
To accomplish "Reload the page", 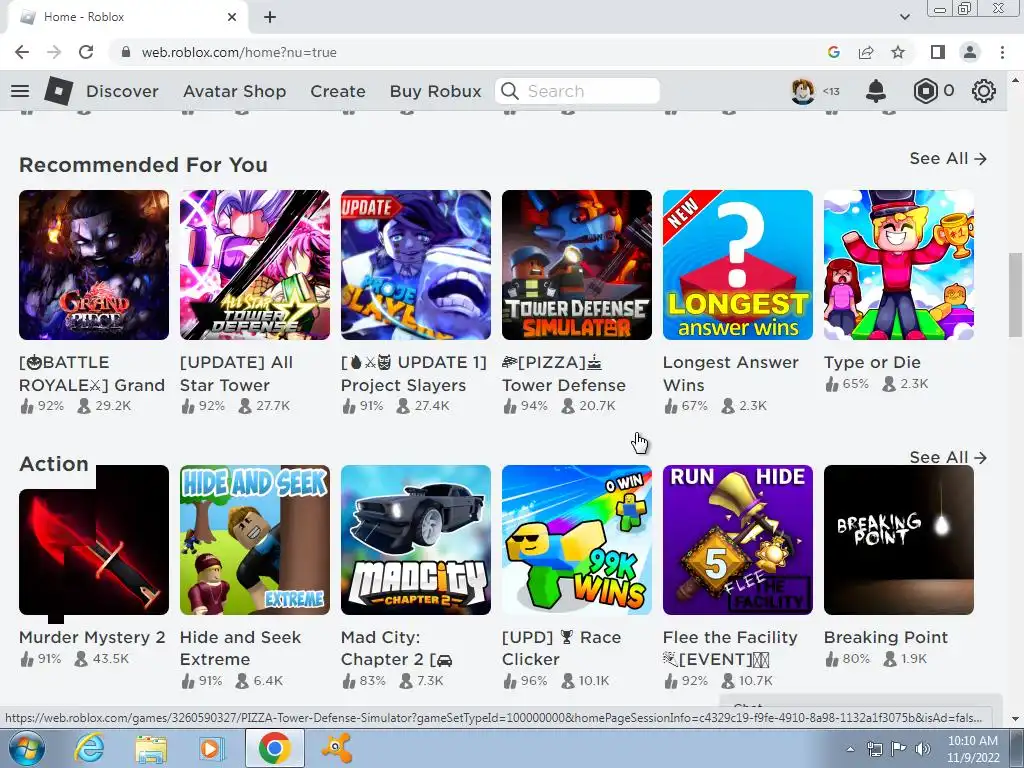I will point(86,52).
